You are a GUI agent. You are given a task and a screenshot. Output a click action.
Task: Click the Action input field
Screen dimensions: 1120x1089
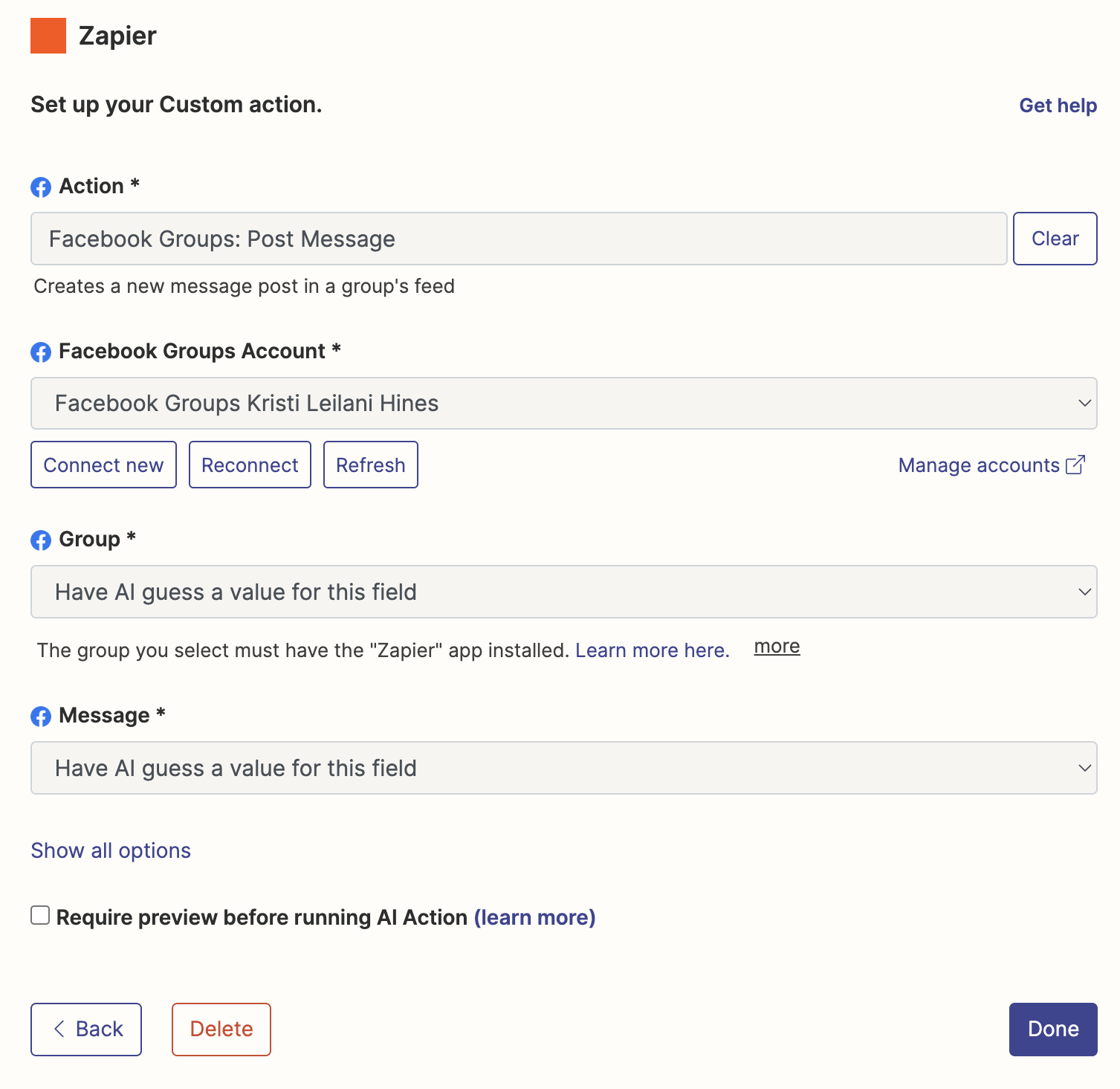(x=519, y=239)
